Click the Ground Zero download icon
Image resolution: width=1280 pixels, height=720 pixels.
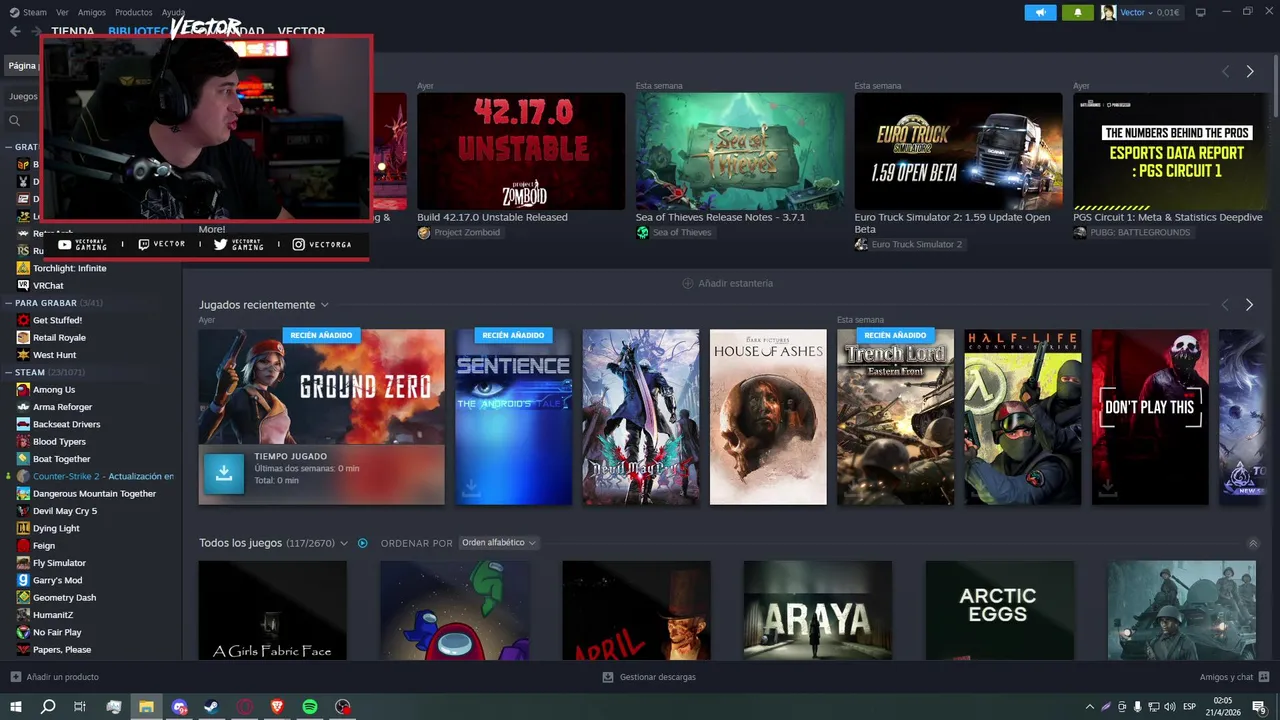pos(224,474)
